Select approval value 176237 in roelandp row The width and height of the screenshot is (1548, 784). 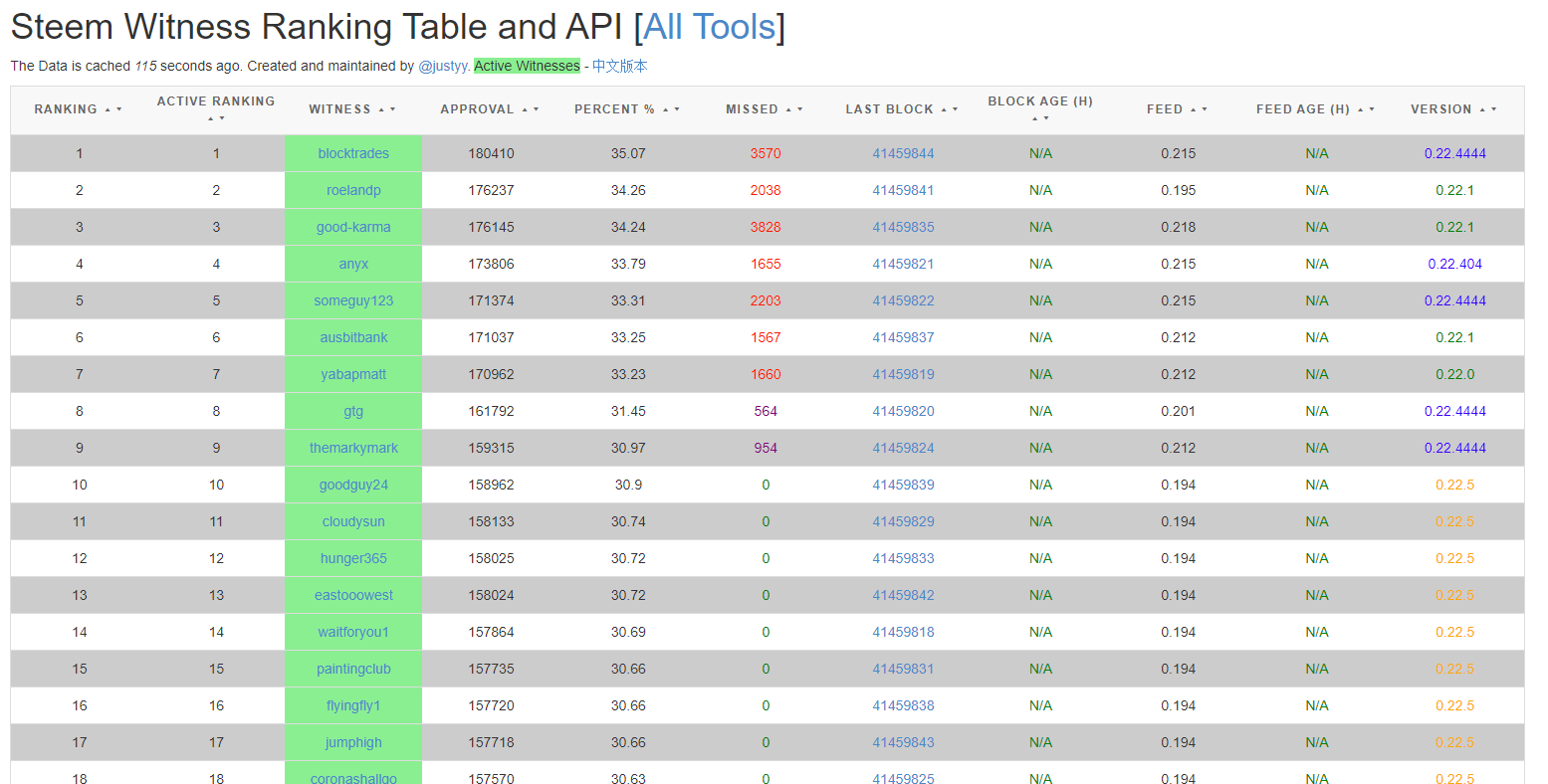pyautogui.click(x=491, y=190)
